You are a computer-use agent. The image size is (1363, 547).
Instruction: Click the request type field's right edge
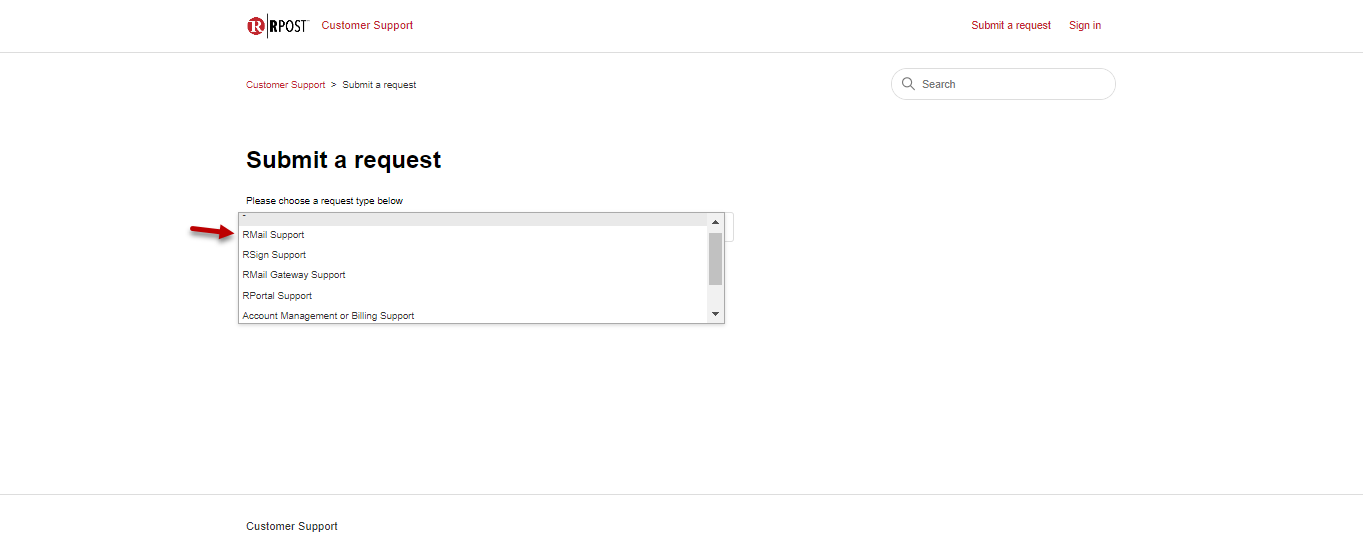click(730, 227)
